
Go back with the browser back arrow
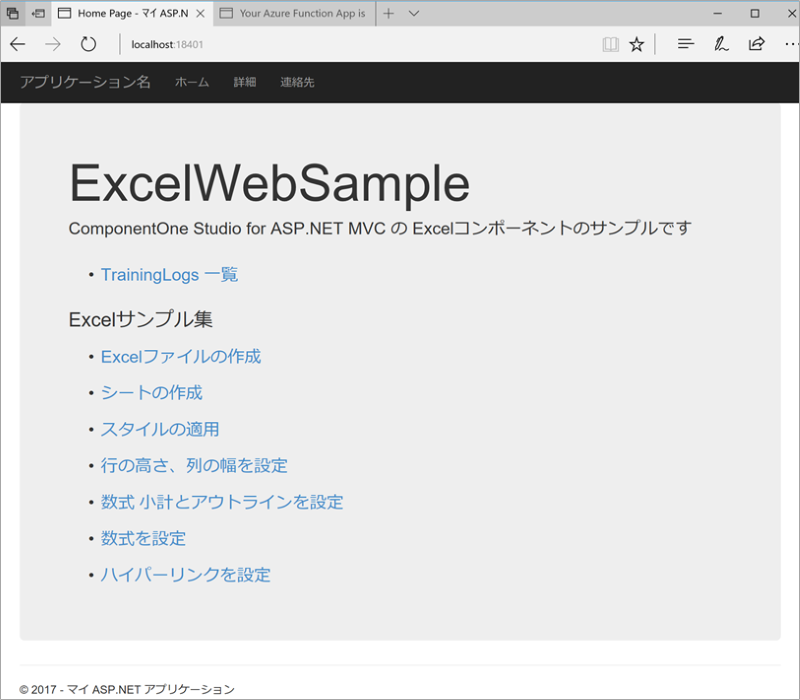coord(18,44)
